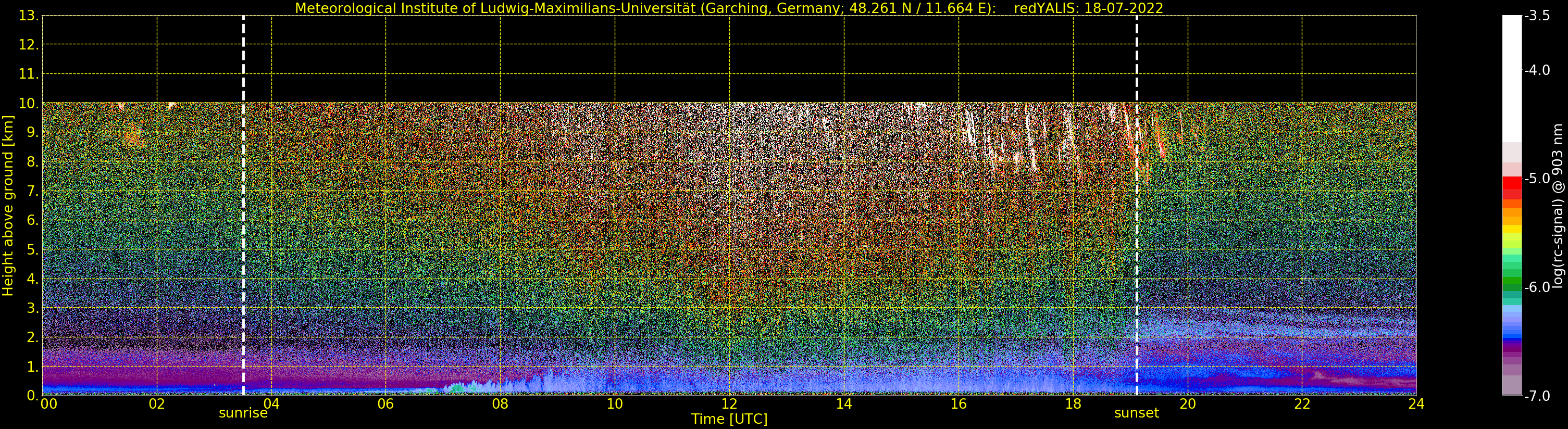Click the colorbar tick label '-7.0'
The width and height of the screenshot is (1568, 429).
coord(1537,396)
